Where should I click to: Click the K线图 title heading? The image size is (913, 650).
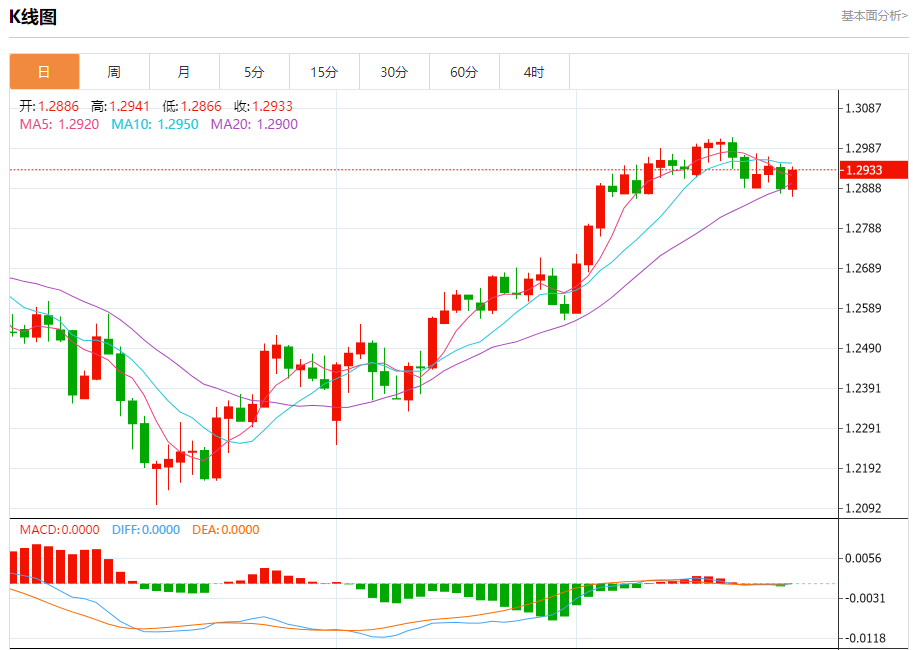coord(34,17)
